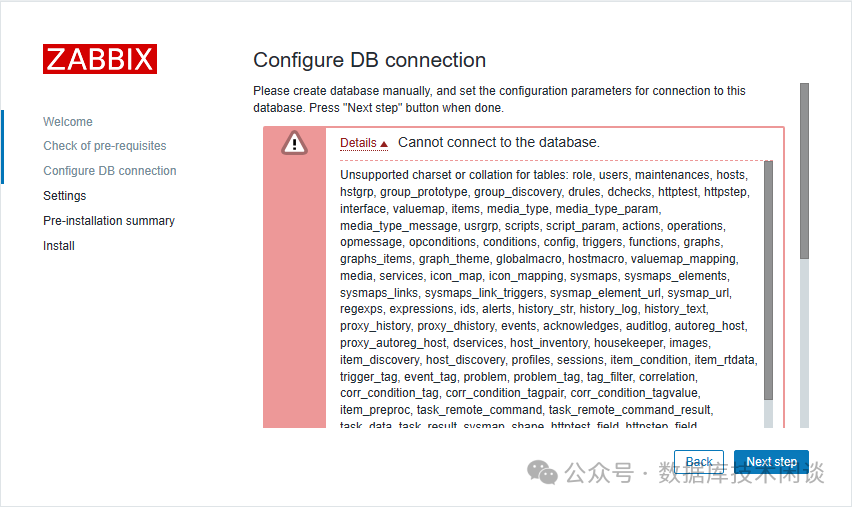852x507 pixels.
Task: Open the Pre-installation summary step
Action: point(109,221)
